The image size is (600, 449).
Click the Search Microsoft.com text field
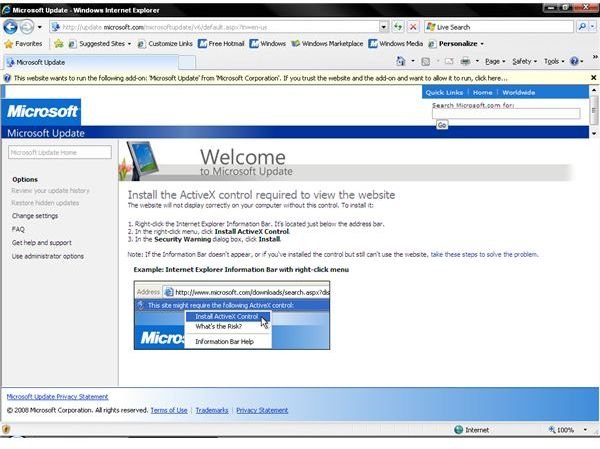point(506,113)
